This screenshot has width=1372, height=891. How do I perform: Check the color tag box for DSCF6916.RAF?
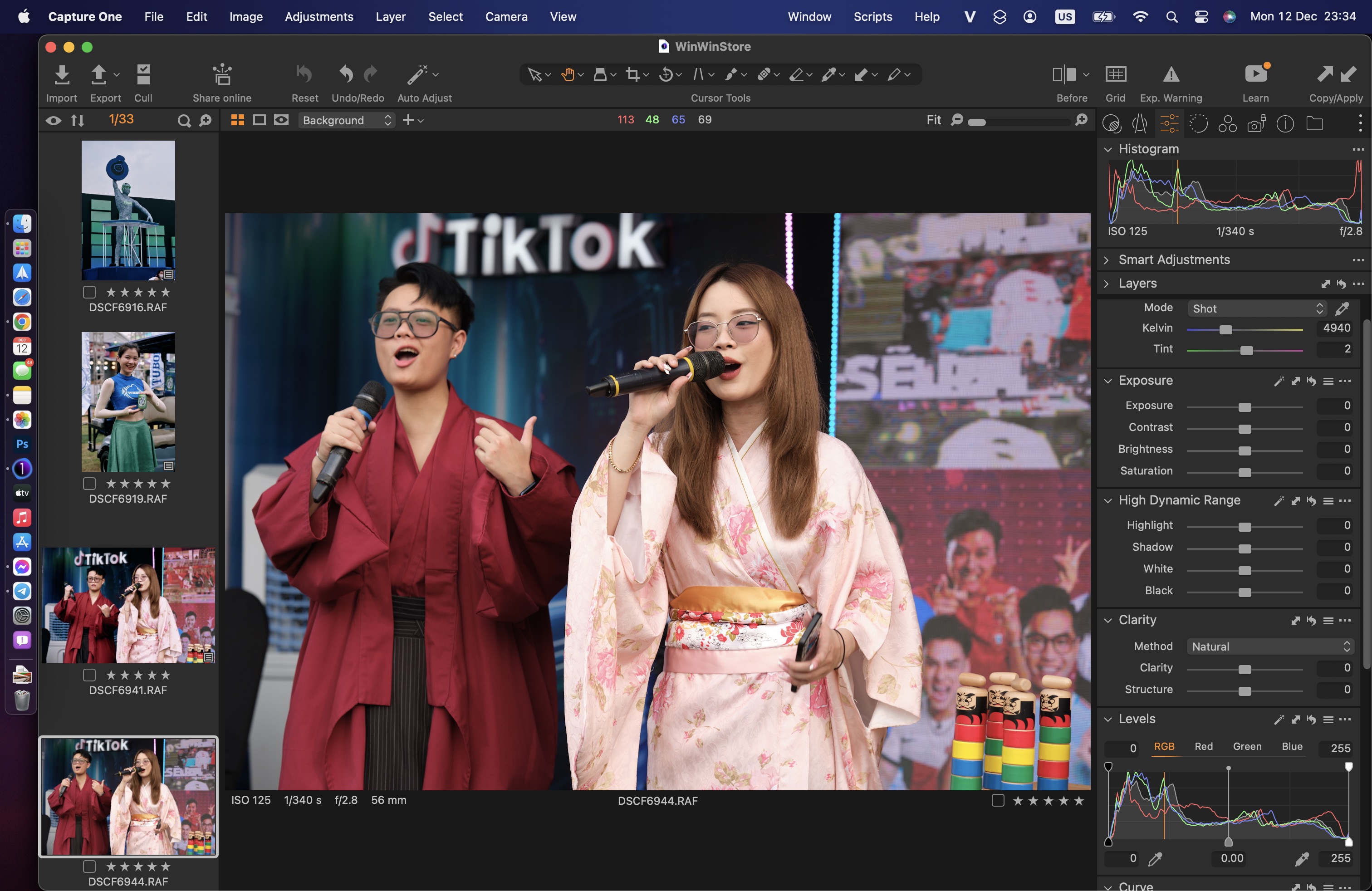tap(89, 292)
